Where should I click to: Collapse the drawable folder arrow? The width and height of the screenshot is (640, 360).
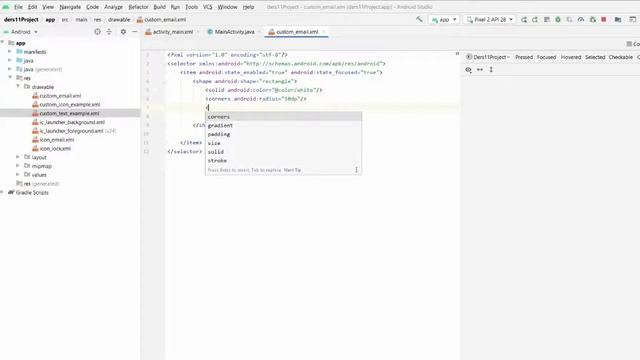[x=18, y=87]
